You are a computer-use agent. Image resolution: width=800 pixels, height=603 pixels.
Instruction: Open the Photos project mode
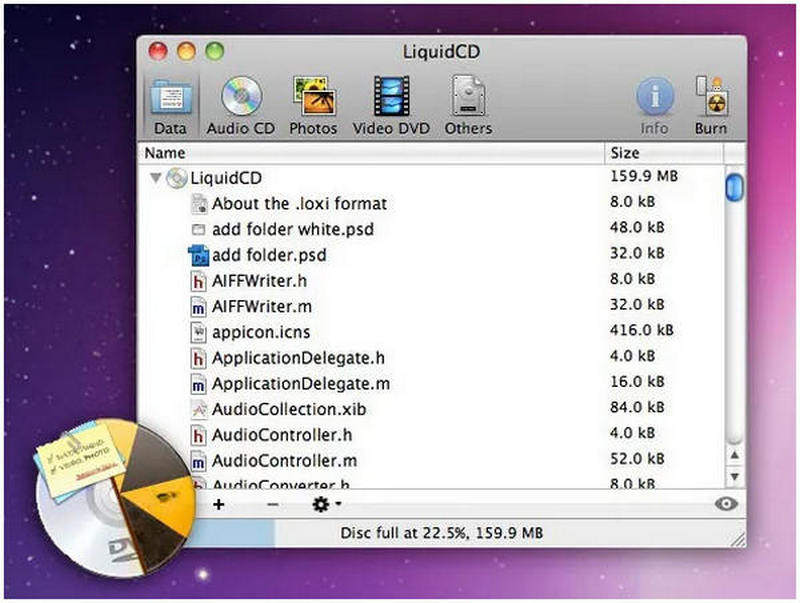tap(313, 100)
